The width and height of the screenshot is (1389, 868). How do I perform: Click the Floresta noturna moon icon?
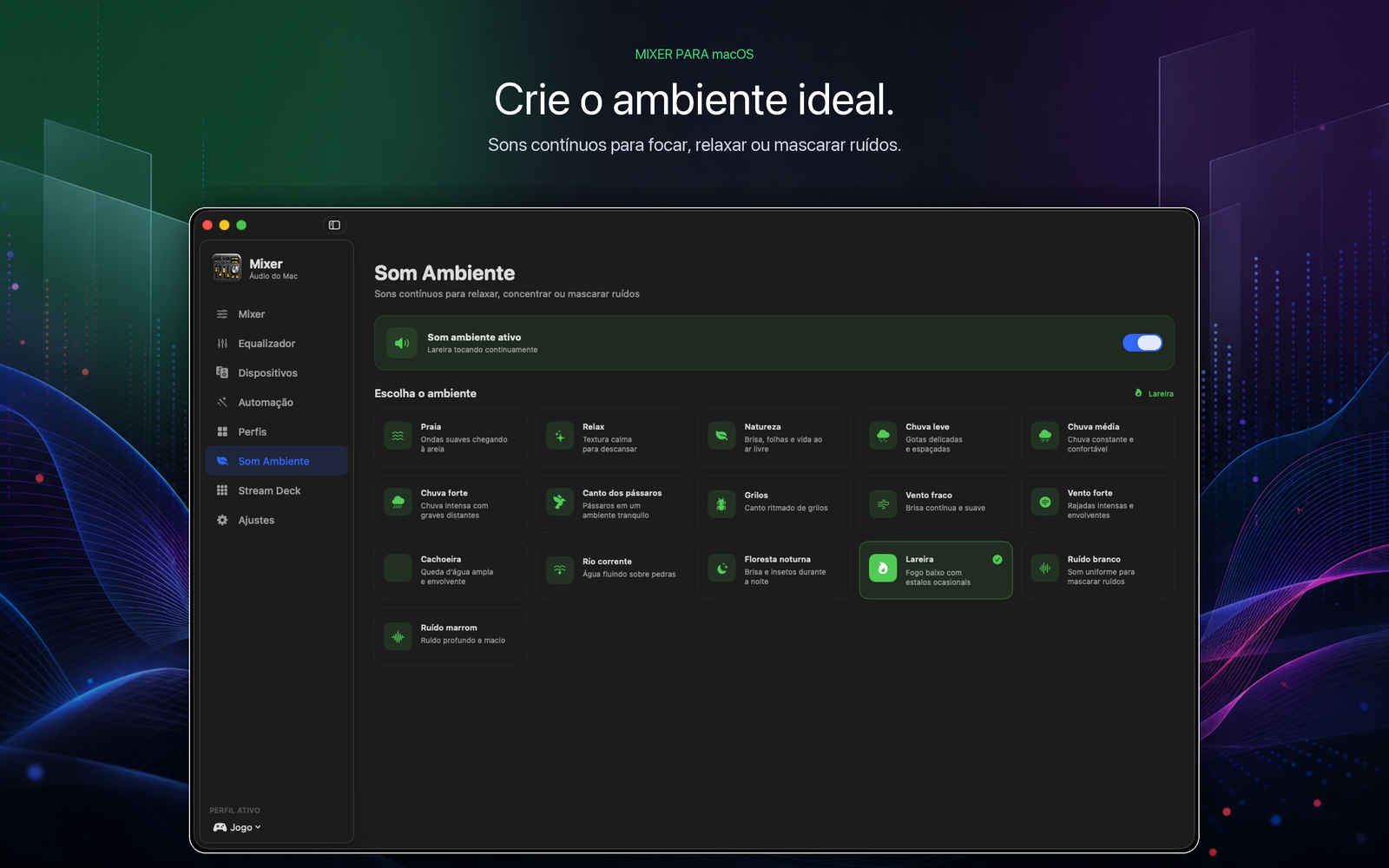tap(721, 569)
